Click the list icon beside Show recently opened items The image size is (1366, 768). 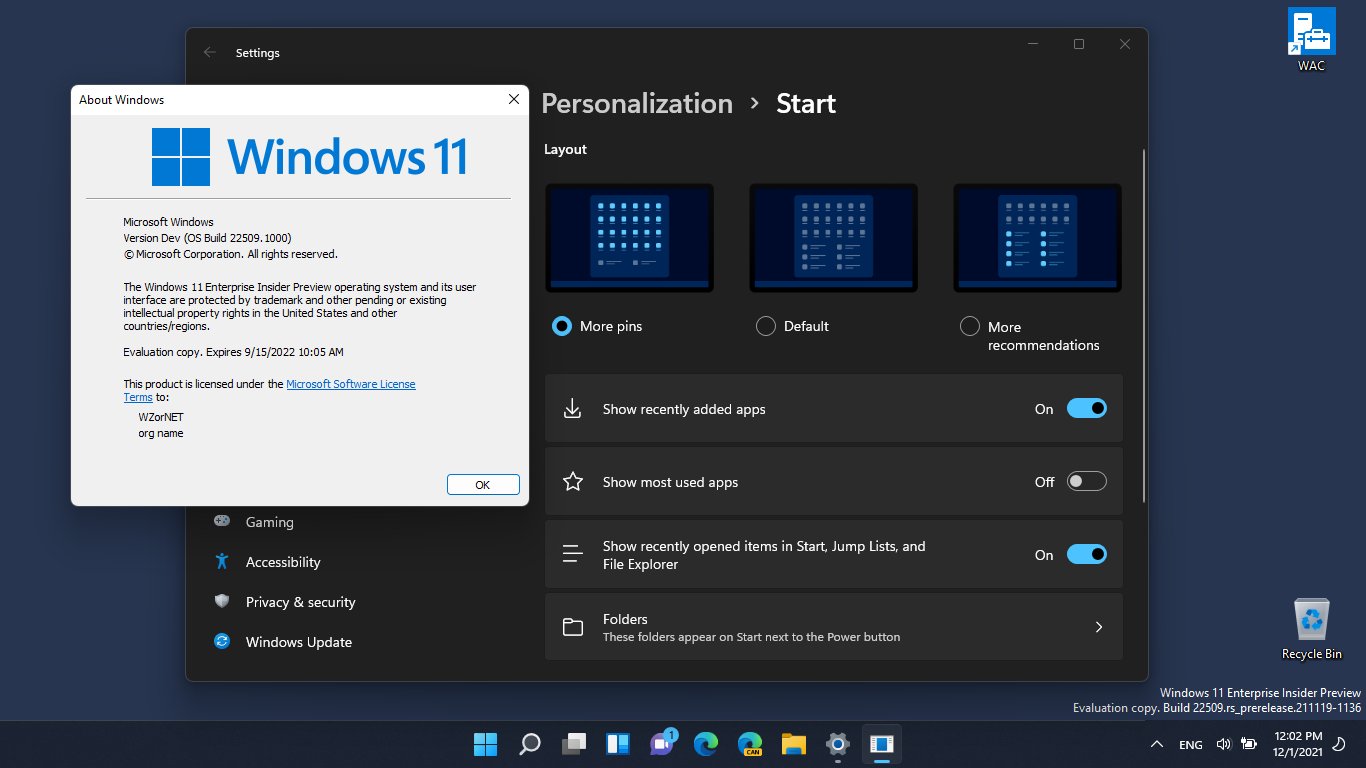572,554
